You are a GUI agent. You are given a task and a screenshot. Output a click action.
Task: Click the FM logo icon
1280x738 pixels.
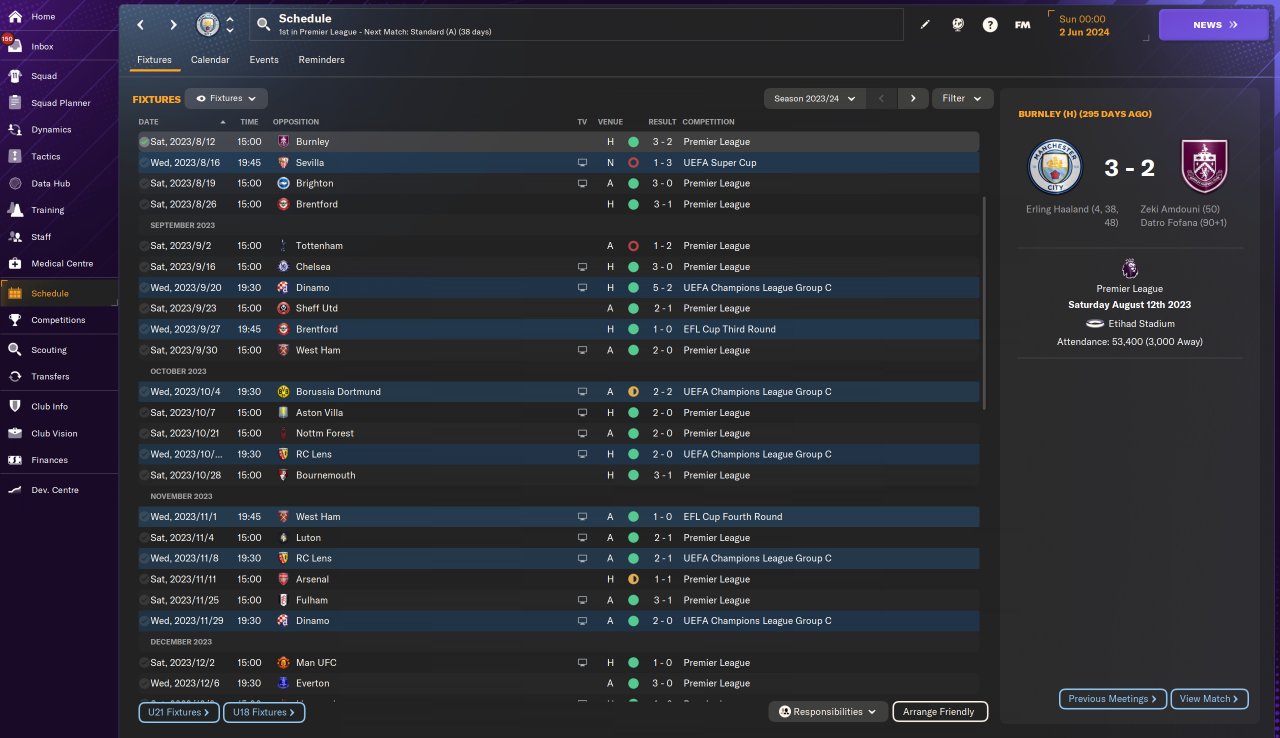pos(1022,25)
